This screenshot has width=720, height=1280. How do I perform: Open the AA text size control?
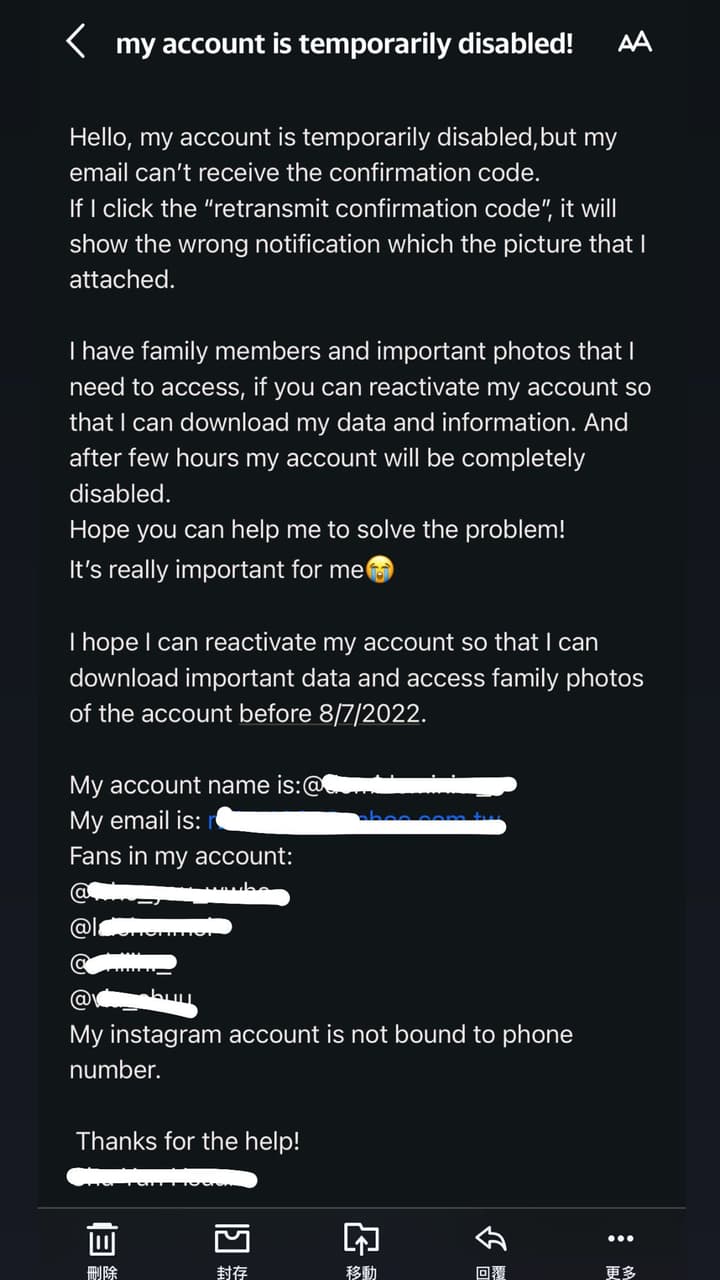pyautogui.click(x=635, y=42)
